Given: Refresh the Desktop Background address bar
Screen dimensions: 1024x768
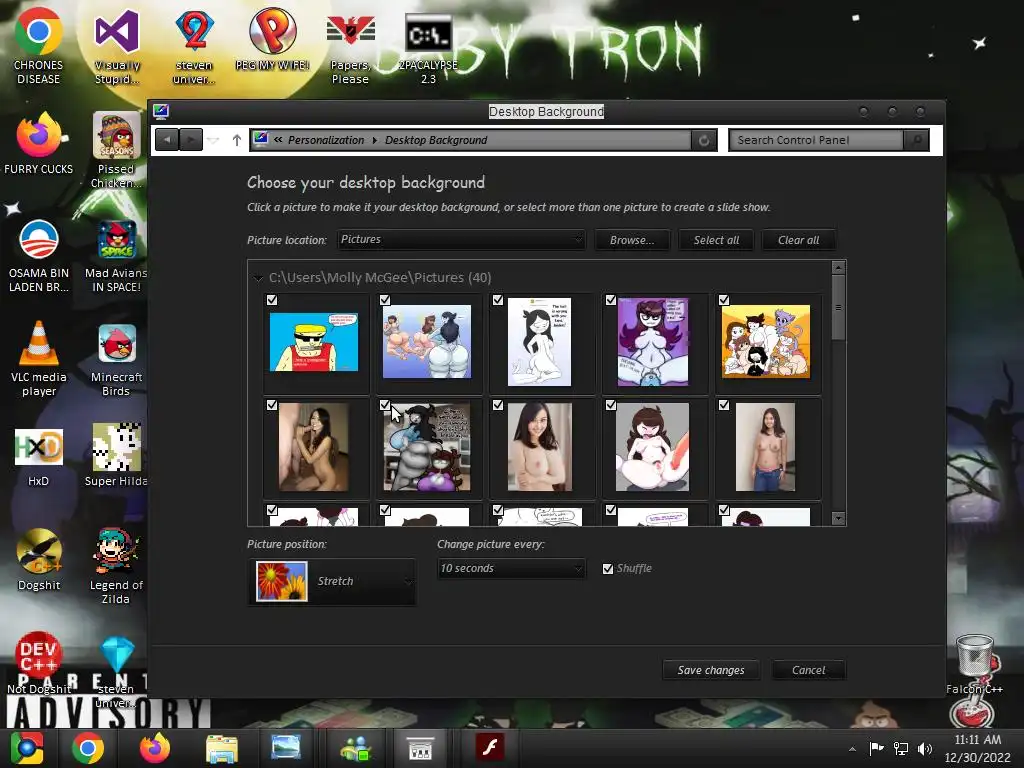Looking at the screenshot, I should (704, 140).
